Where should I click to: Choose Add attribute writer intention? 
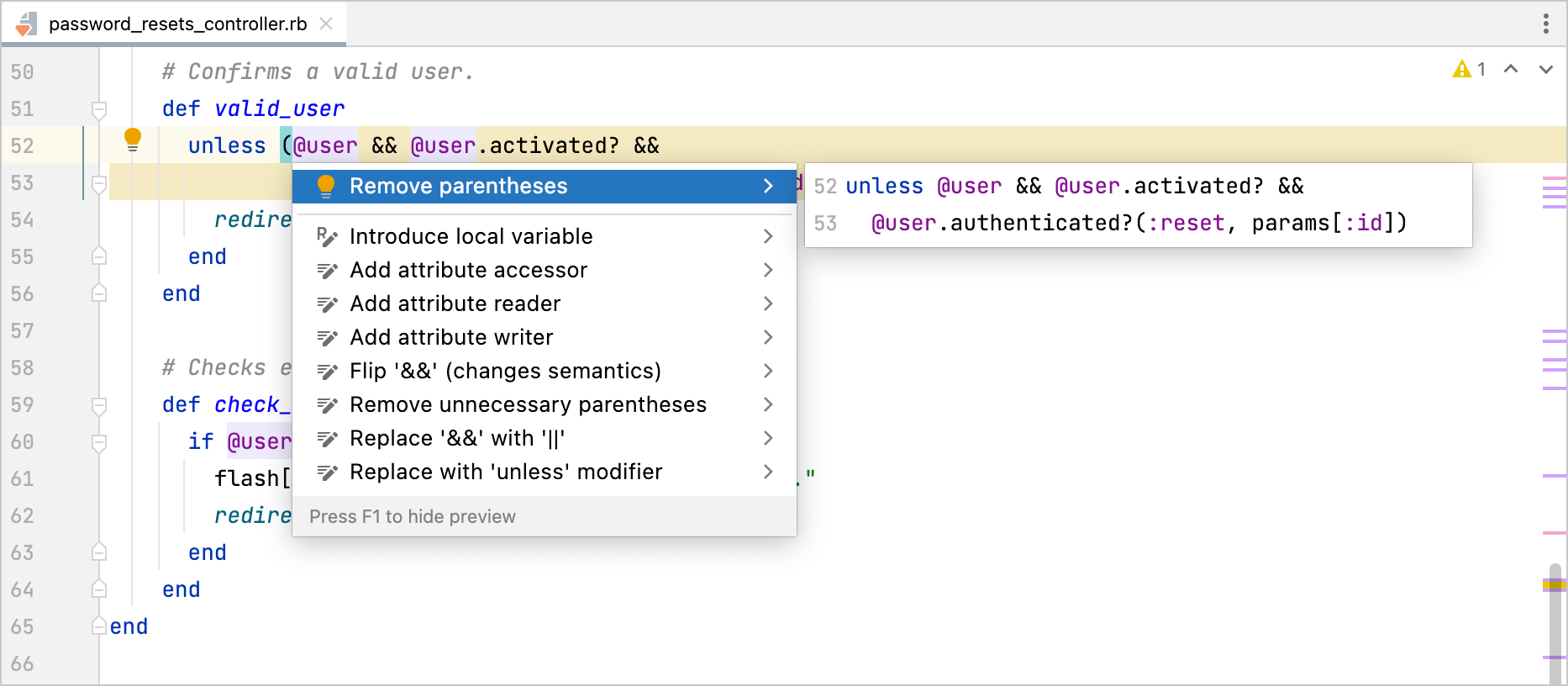coord(451,338)
